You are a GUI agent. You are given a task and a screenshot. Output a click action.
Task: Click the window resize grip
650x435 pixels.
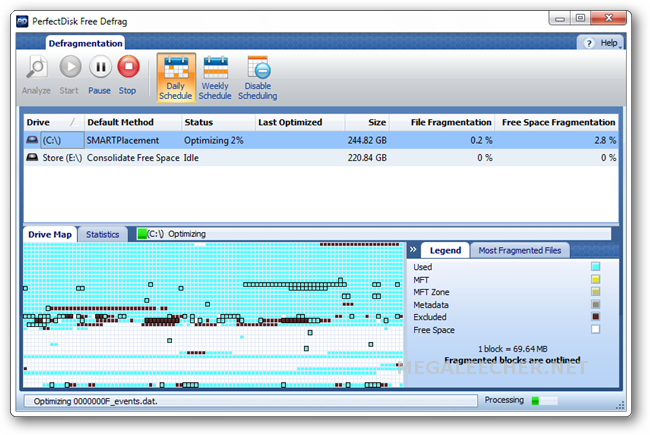(x=620, y=406)
